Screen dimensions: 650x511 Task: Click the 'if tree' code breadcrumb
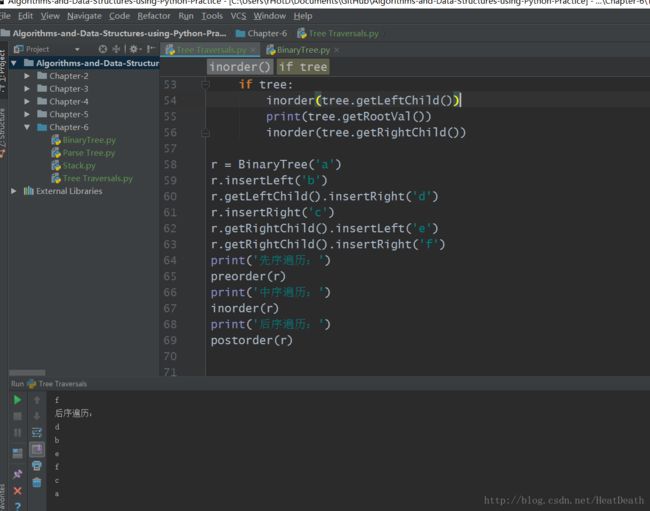pos(303,67)
